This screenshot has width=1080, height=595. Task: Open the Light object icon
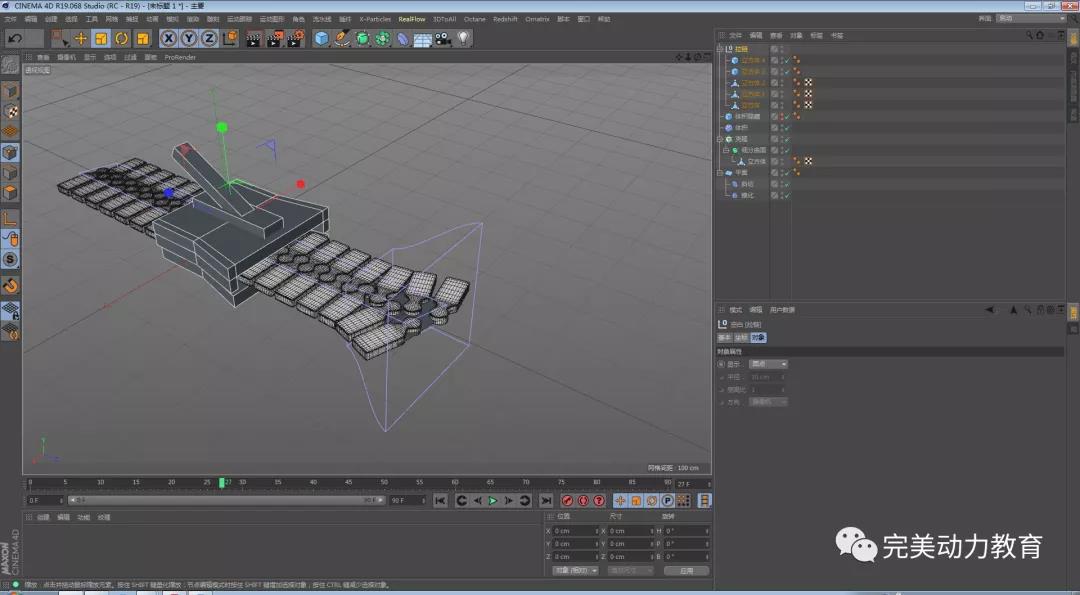coord(464,38)
